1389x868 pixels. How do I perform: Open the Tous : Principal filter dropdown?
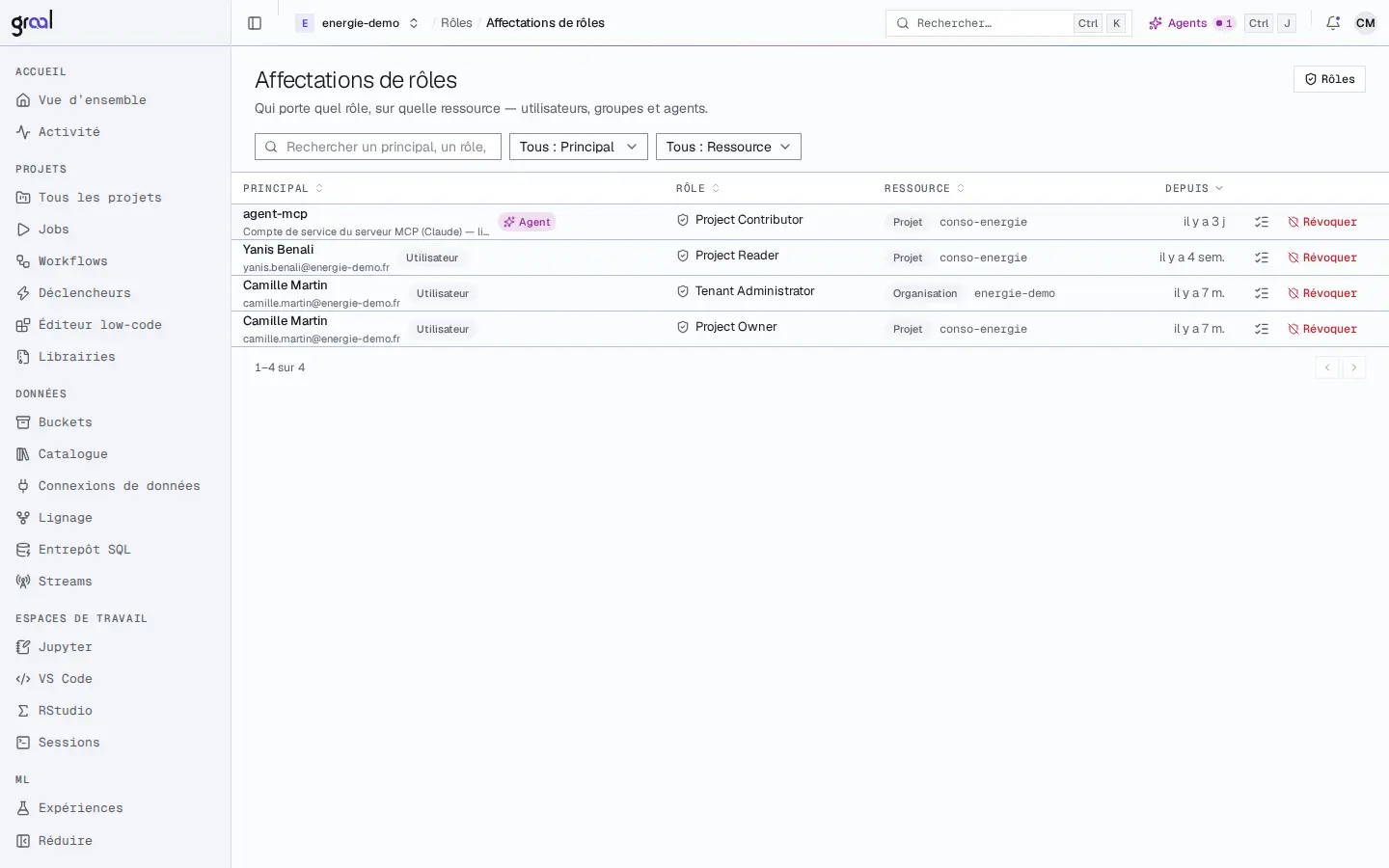click(x=579, y=147)
